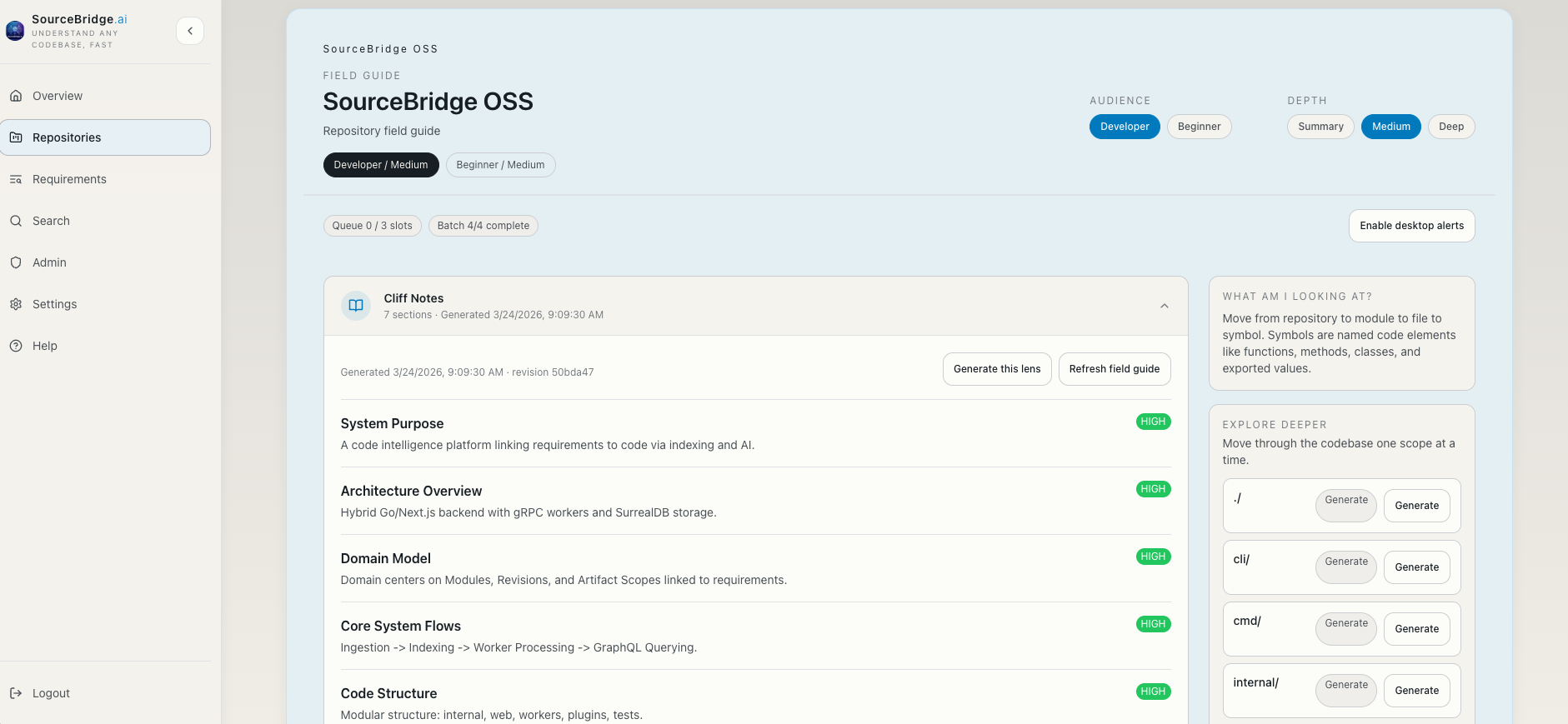Click the SourceBridge.ai logo icon
The image size is (1568, 724).
(15, 31)
